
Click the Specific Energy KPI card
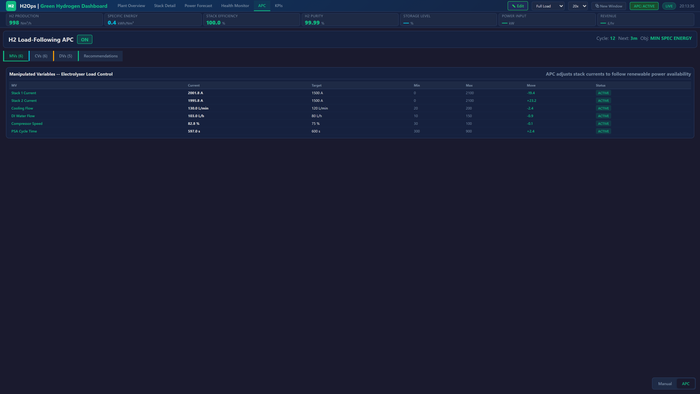click(153, 20)
